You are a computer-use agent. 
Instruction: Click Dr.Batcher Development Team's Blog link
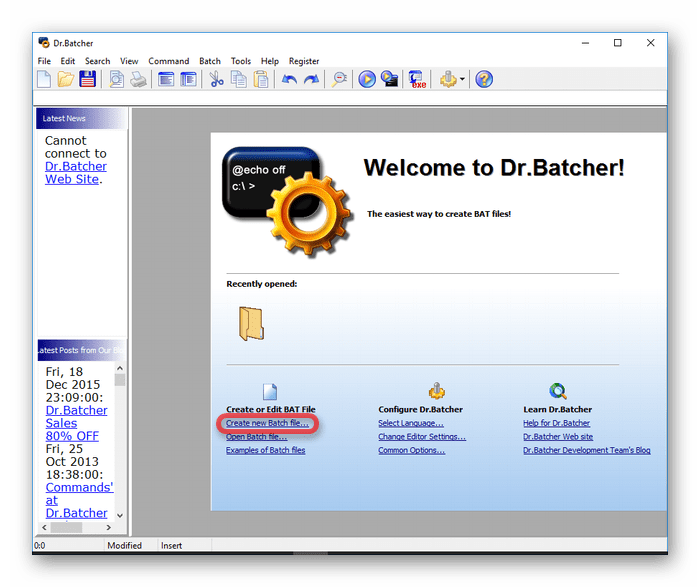(x=587, y=450)
